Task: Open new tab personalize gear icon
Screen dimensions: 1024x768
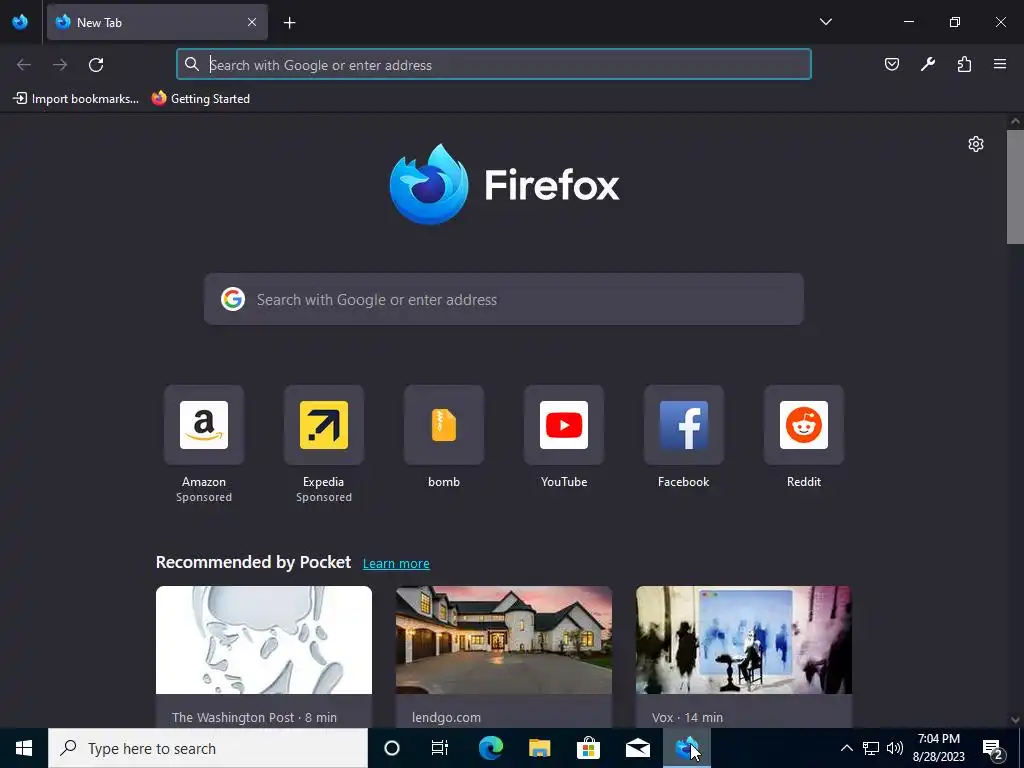Action: [976, 144]
